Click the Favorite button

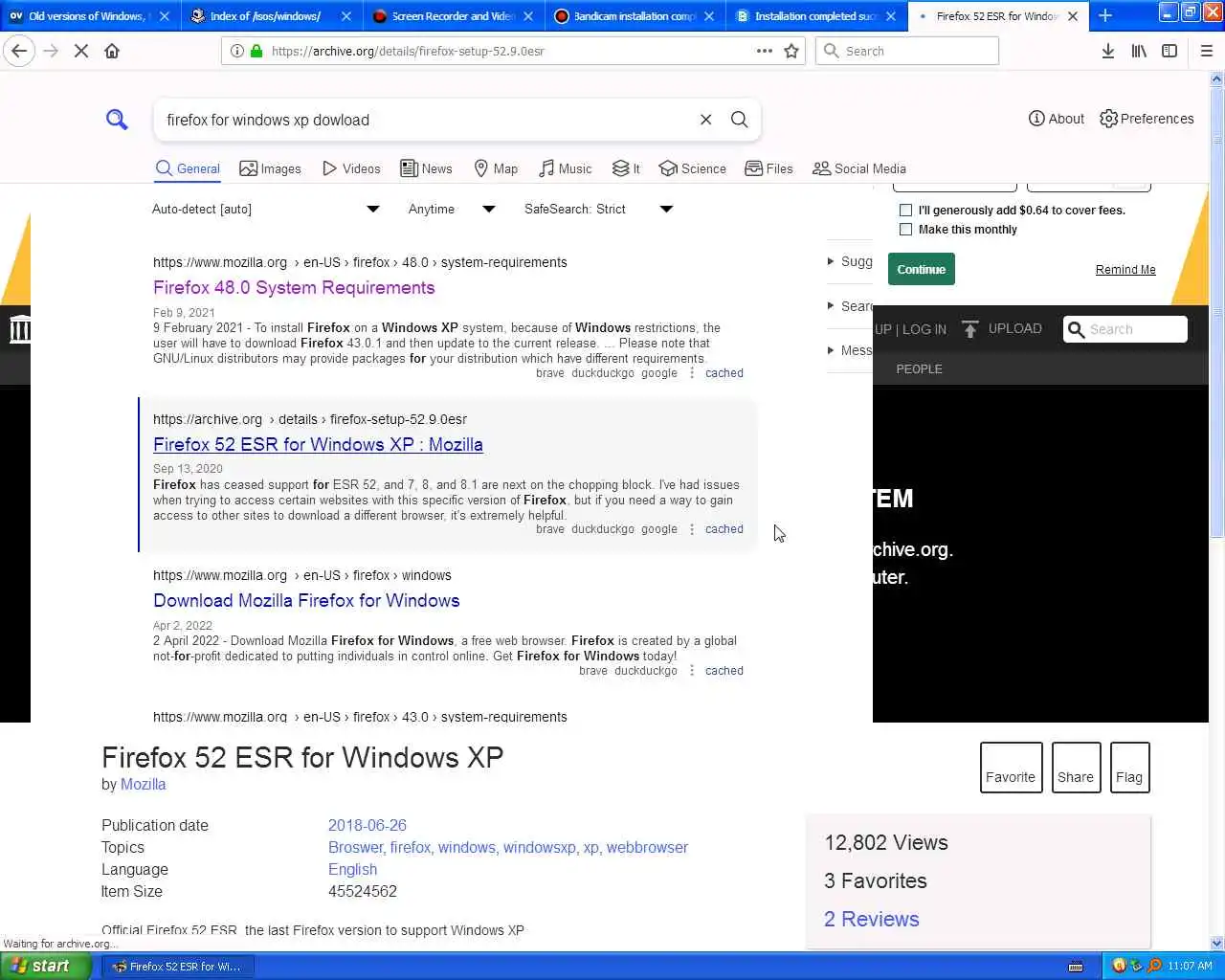tap(1011, 768)
